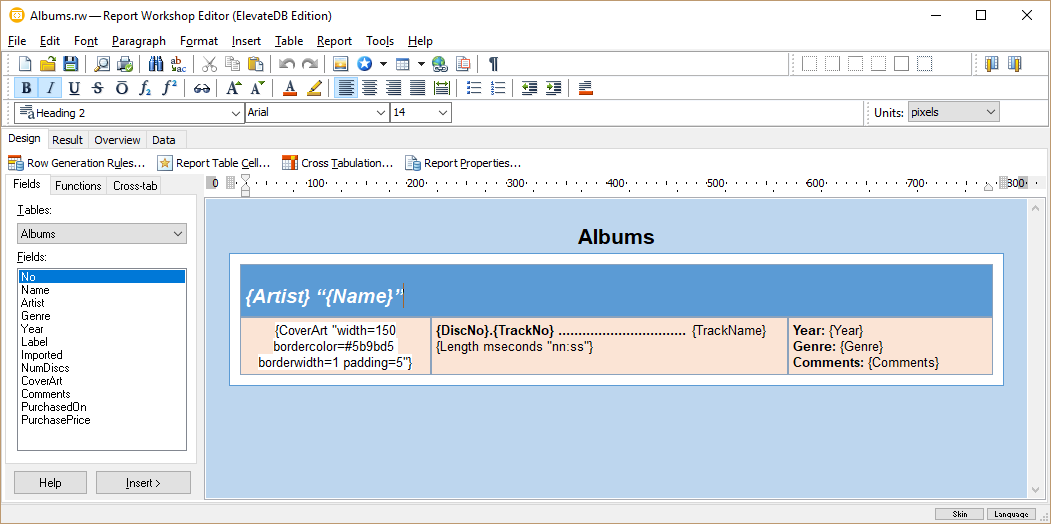Screen dimensions: 1051x524
Task: Open the Paragraph menu
Action: [x=139, y=41]
